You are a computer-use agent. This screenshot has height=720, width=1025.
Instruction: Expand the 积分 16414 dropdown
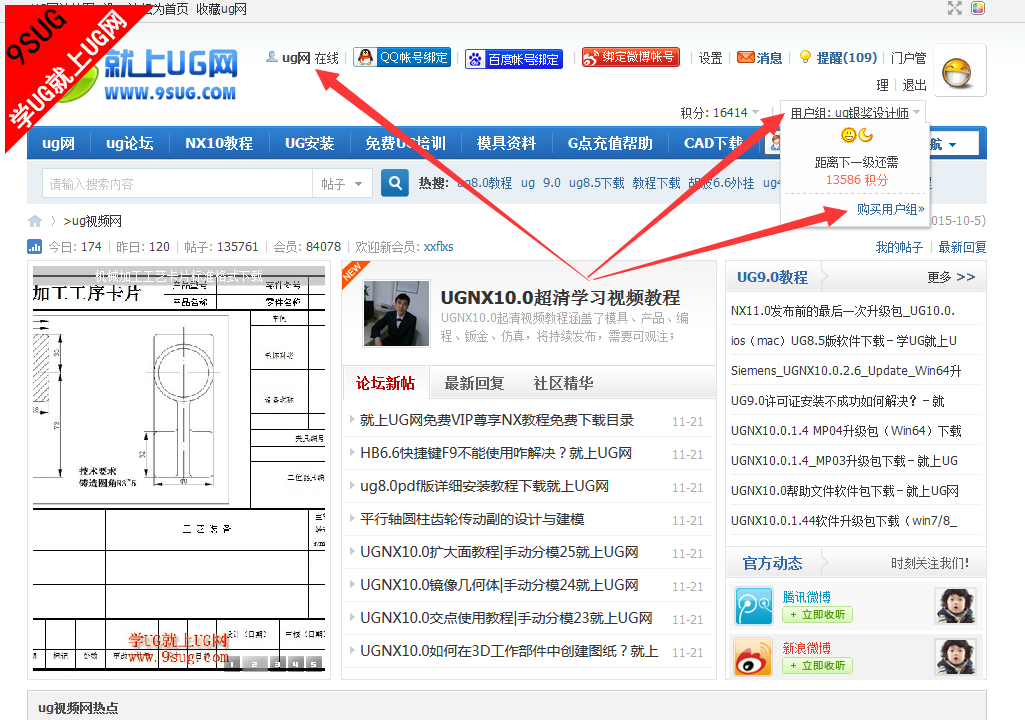tap(756, 112)
